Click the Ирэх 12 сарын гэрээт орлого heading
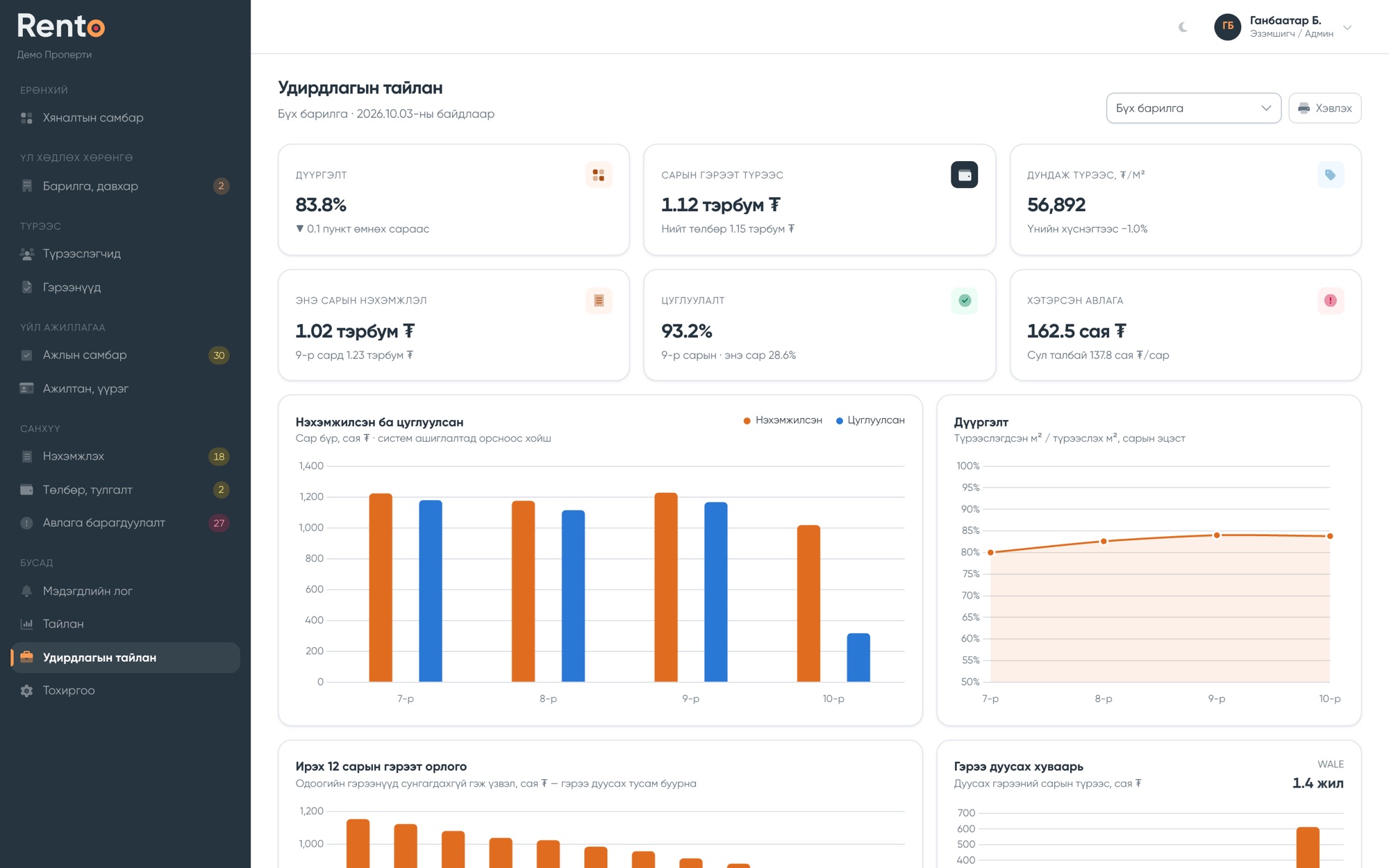Screen dimensions: 1389x868 coord(381,767)
